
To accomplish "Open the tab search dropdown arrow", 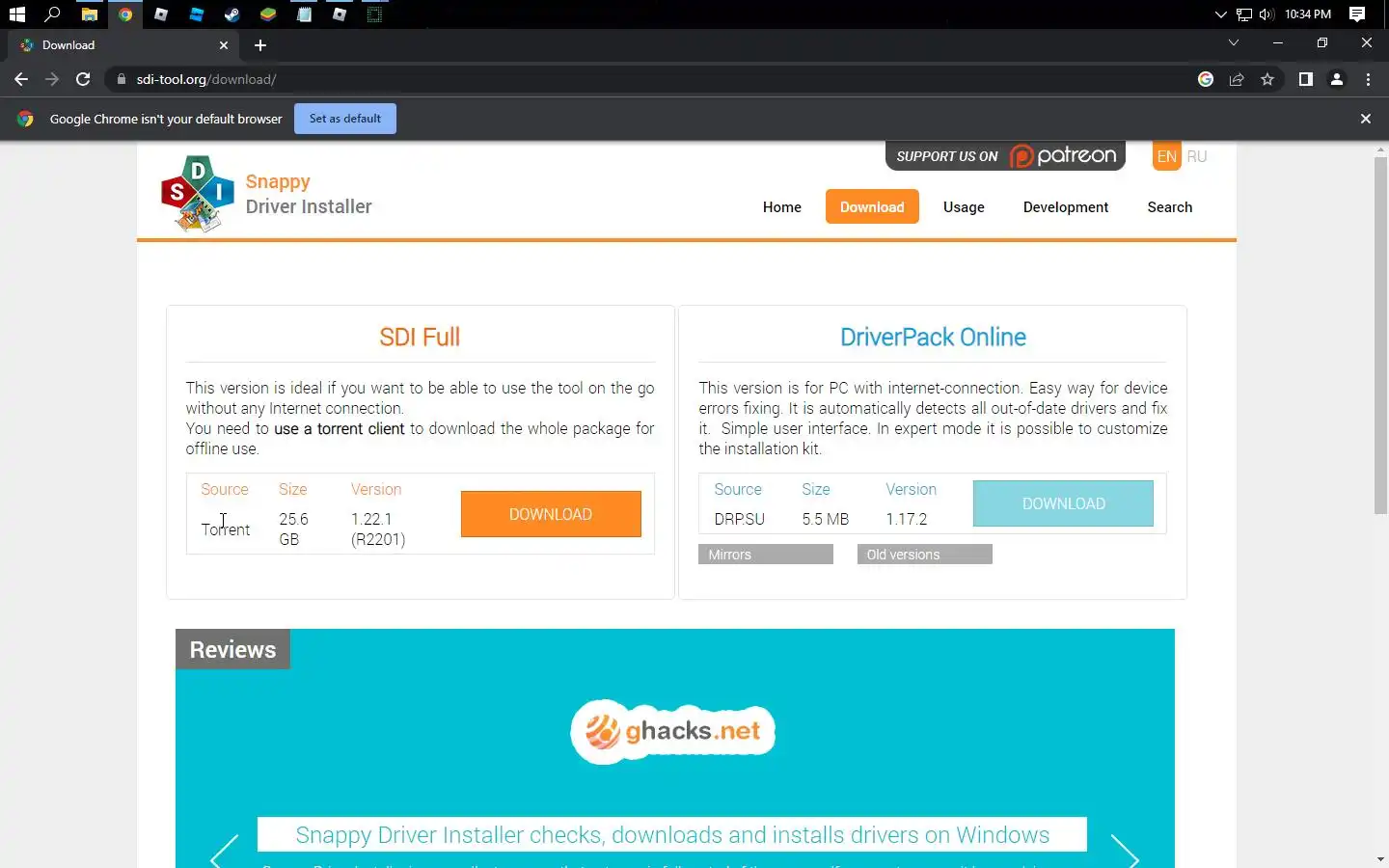I will (1233, 42).
